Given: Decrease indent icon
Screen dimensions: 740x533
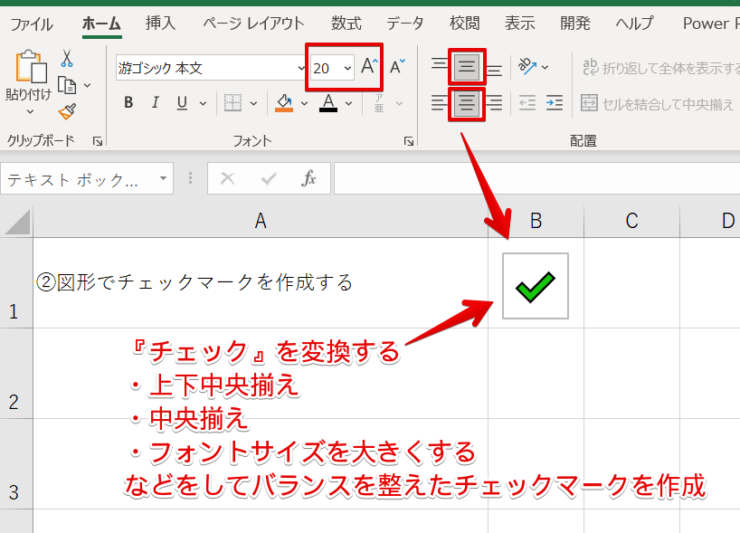Looking at the screenshot, I should pyautogui.click(x=527, y=103).
